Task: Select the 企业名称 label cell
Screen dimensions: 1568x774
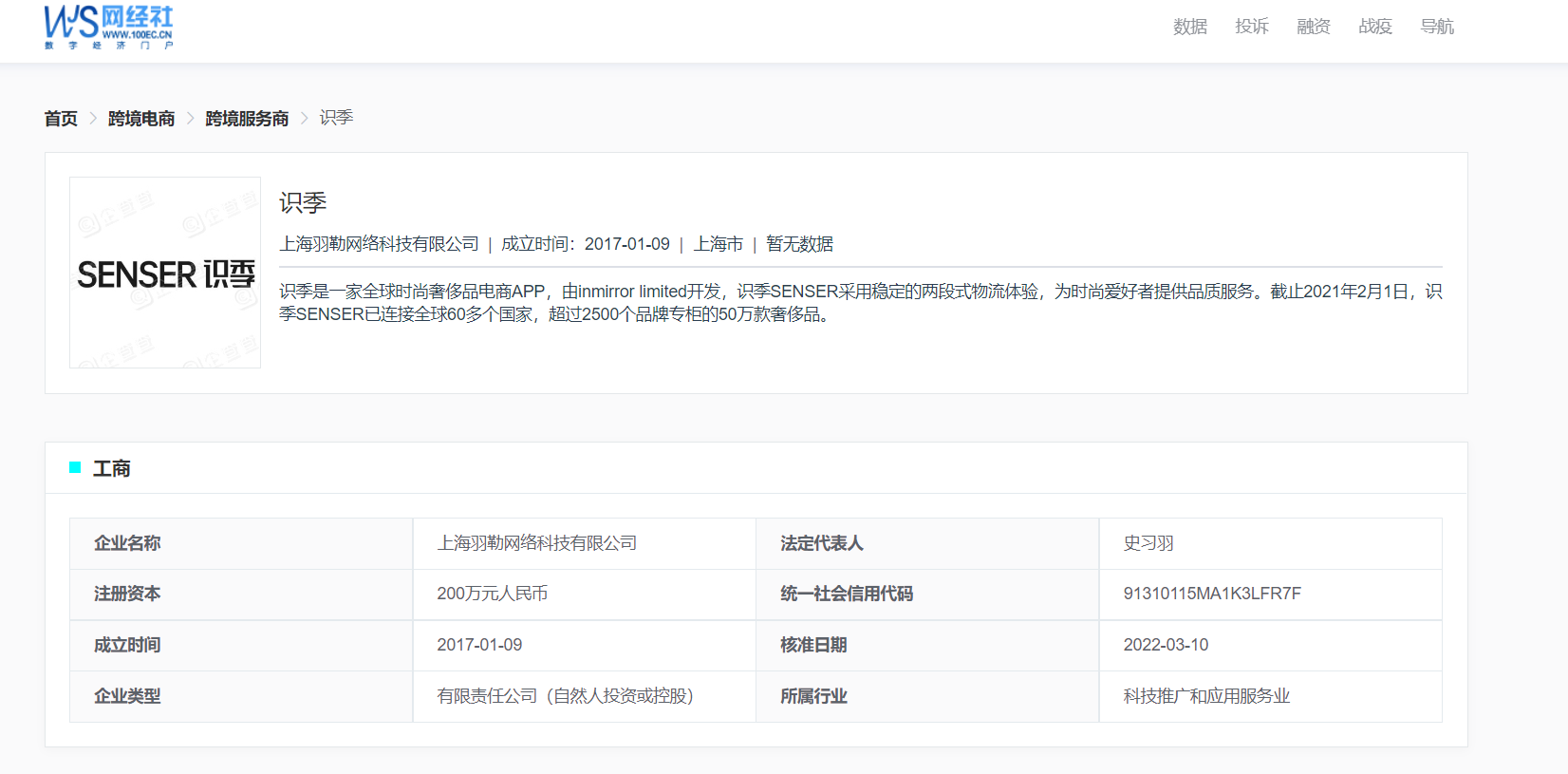Action: click(241, 543)
